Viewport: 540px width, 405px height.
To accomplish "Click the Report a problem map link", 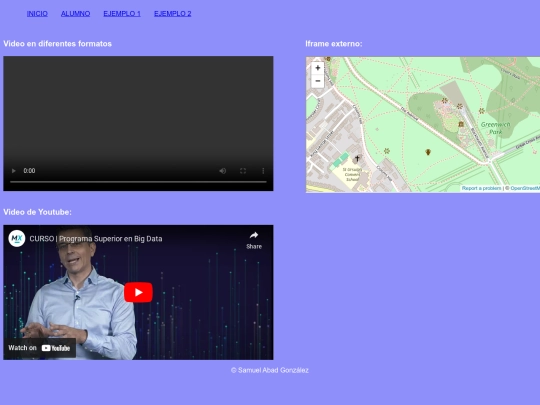I will [x=481, y=188].
